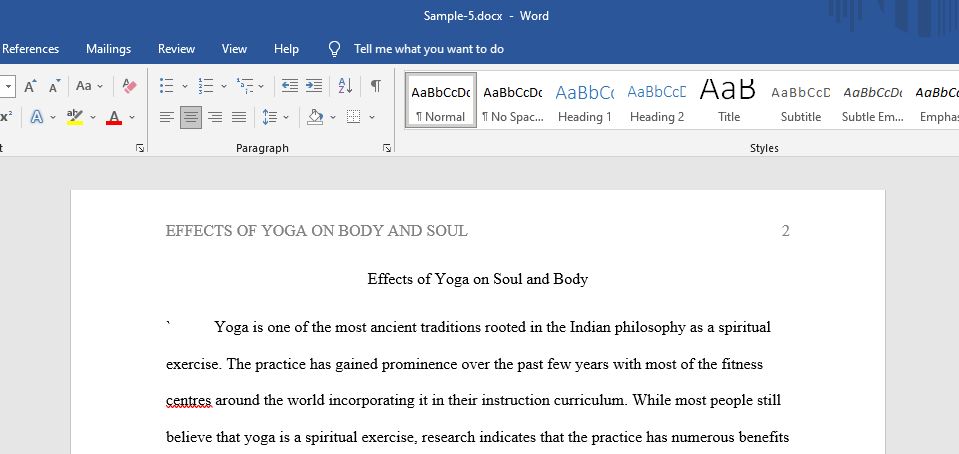Open the Change Case (Aa) menu

click(84, 86)
